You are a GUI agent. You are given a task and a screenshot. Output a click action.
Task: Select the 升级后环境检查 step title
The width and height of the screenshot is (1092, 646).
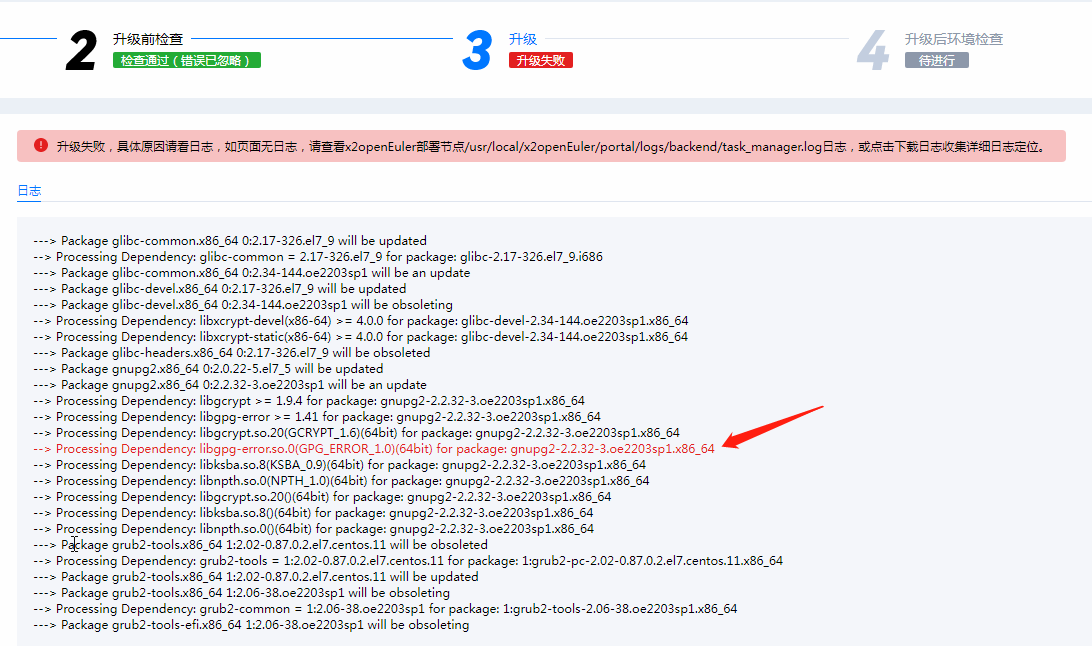tap(953, 39)
